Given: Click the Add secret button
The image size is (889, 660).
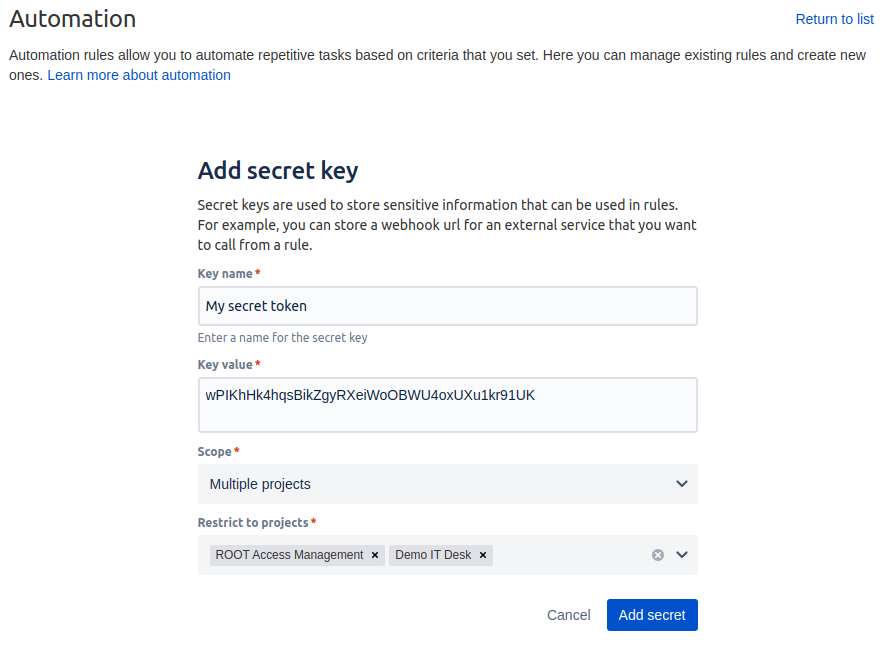Looking at the screenshot, I should point(651,615).
